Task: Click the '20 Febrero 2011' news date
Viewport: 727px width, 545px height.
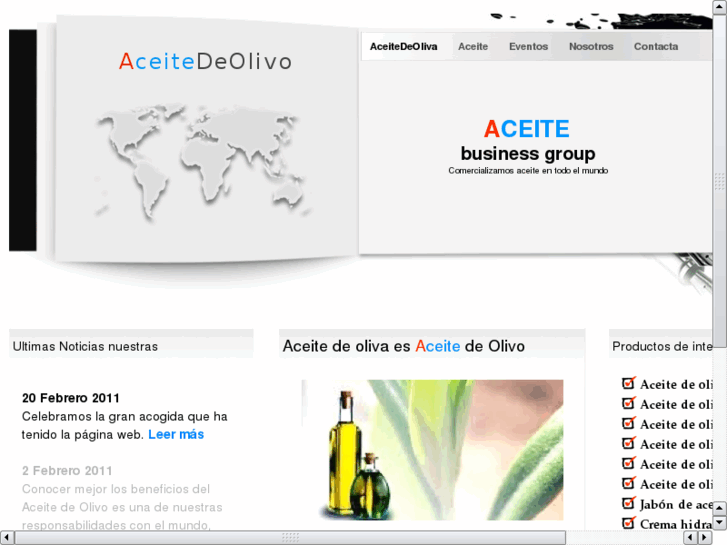Action: click(x=70, y=398)
